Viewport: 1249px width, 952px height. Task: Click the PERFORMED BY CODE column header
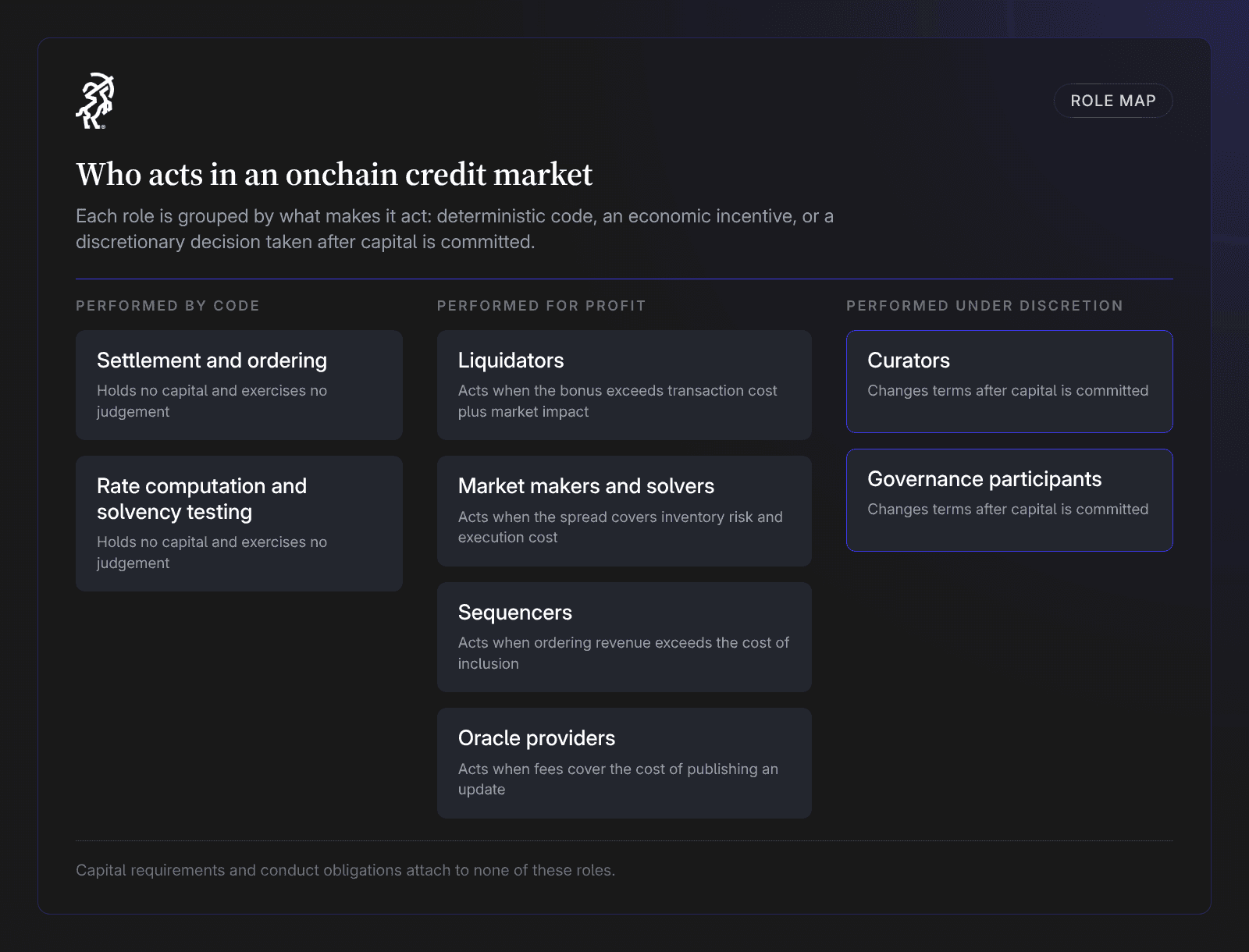click(168, 306)
